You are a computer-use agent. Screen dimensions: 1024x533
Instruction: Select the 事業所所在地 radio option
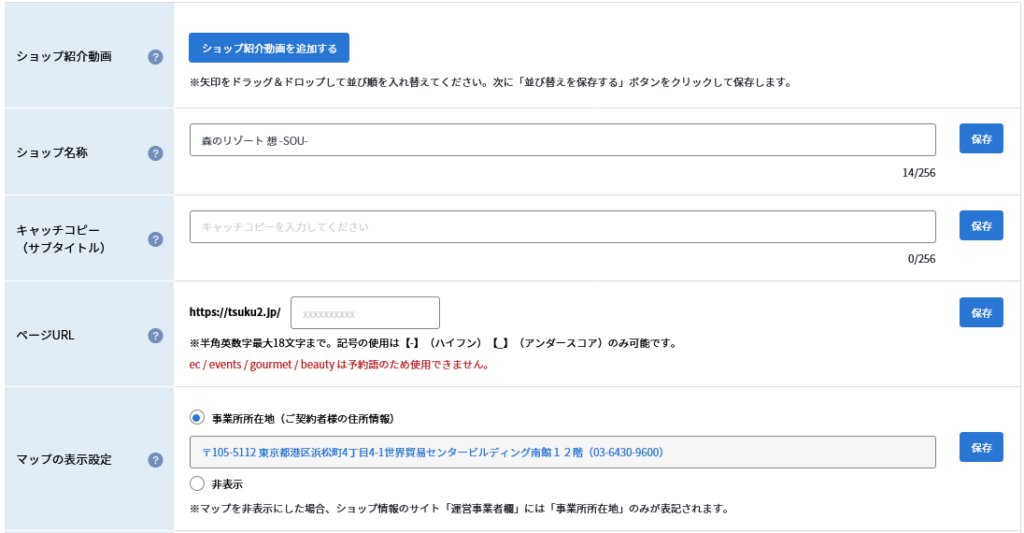pos(197,417)
